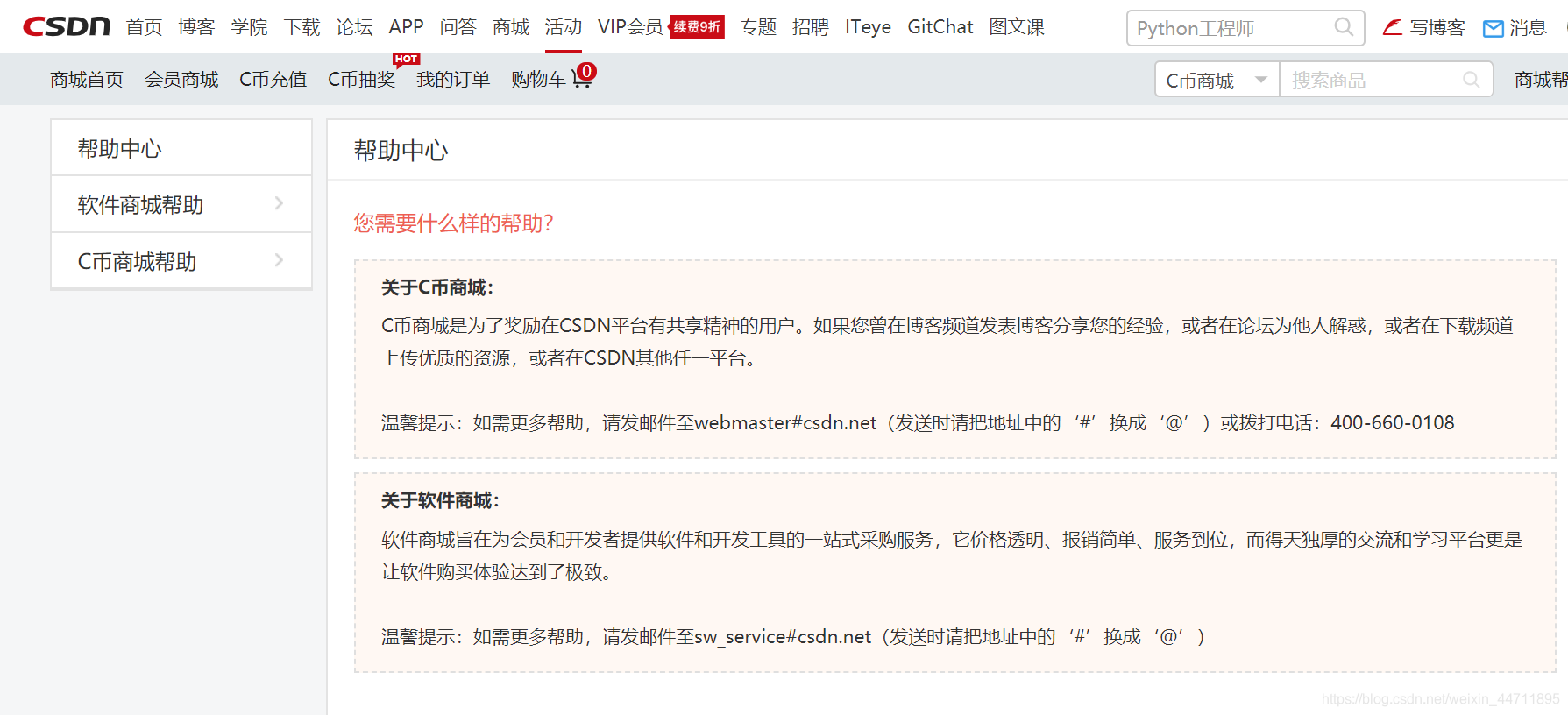Go to C币充值
Image resolution: width=1568 pixels, height=715 pixels.
point(273,80)
